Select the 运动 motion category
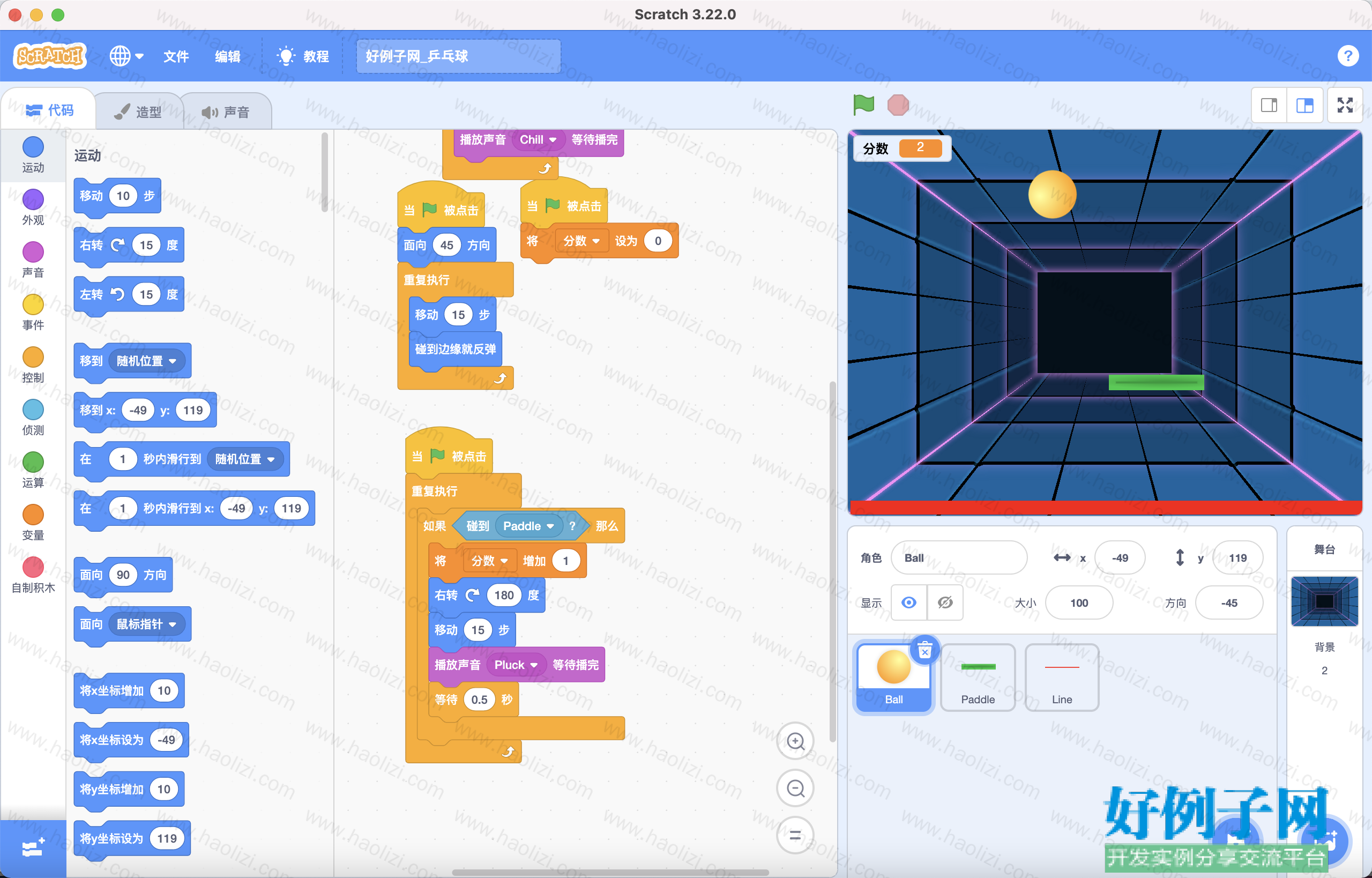 pos(33,155)
